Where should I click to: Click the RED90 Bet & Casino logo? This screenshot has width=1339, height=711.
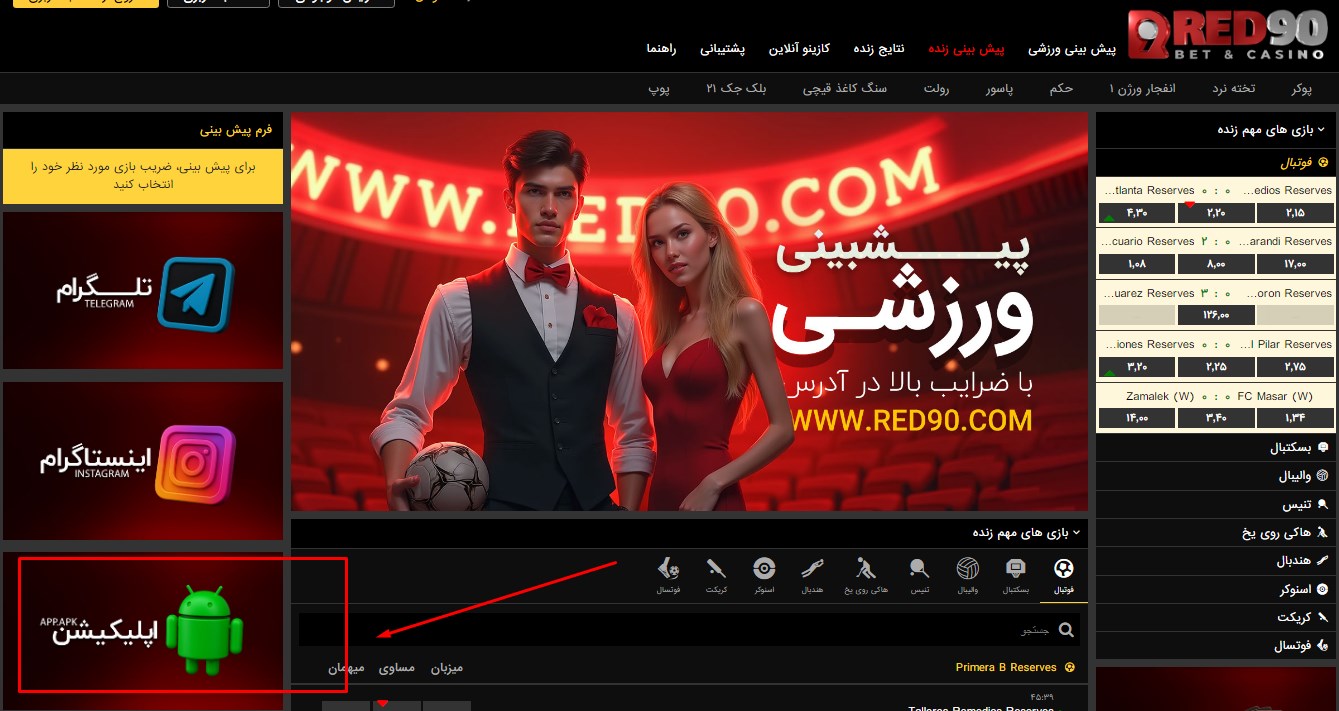pyautogui.click(x=1226, y=36)
